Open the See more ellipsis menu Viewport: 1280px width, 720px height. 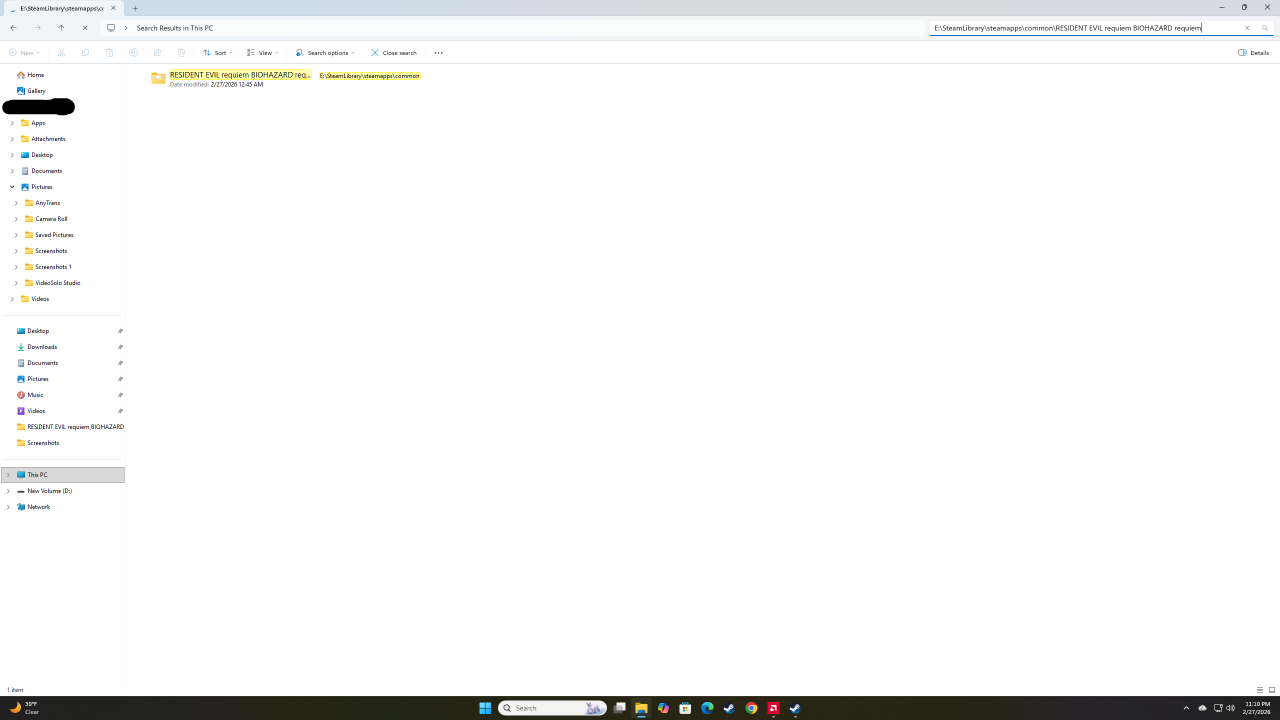pyautogui.click(x=438, y=53)
